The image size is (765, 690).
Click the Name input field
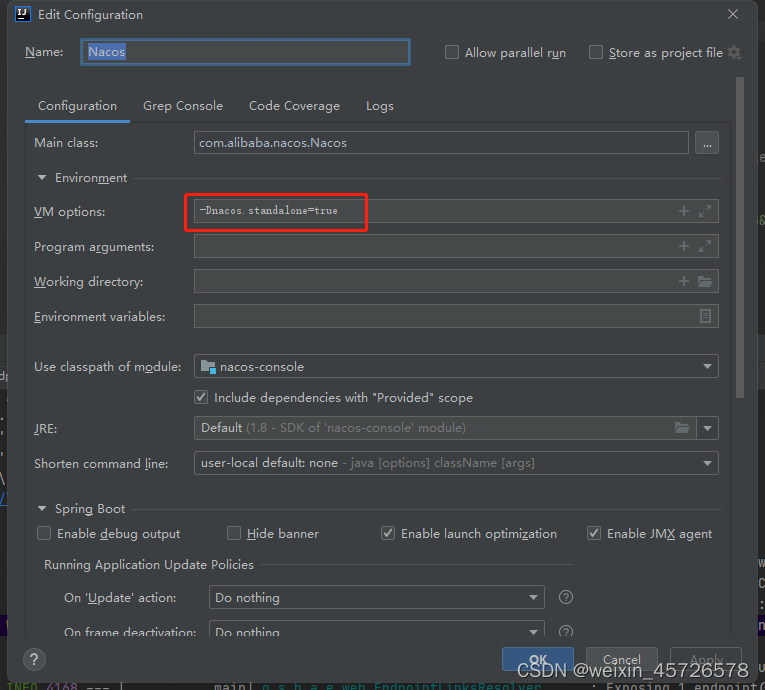click(x=245, y=52)
